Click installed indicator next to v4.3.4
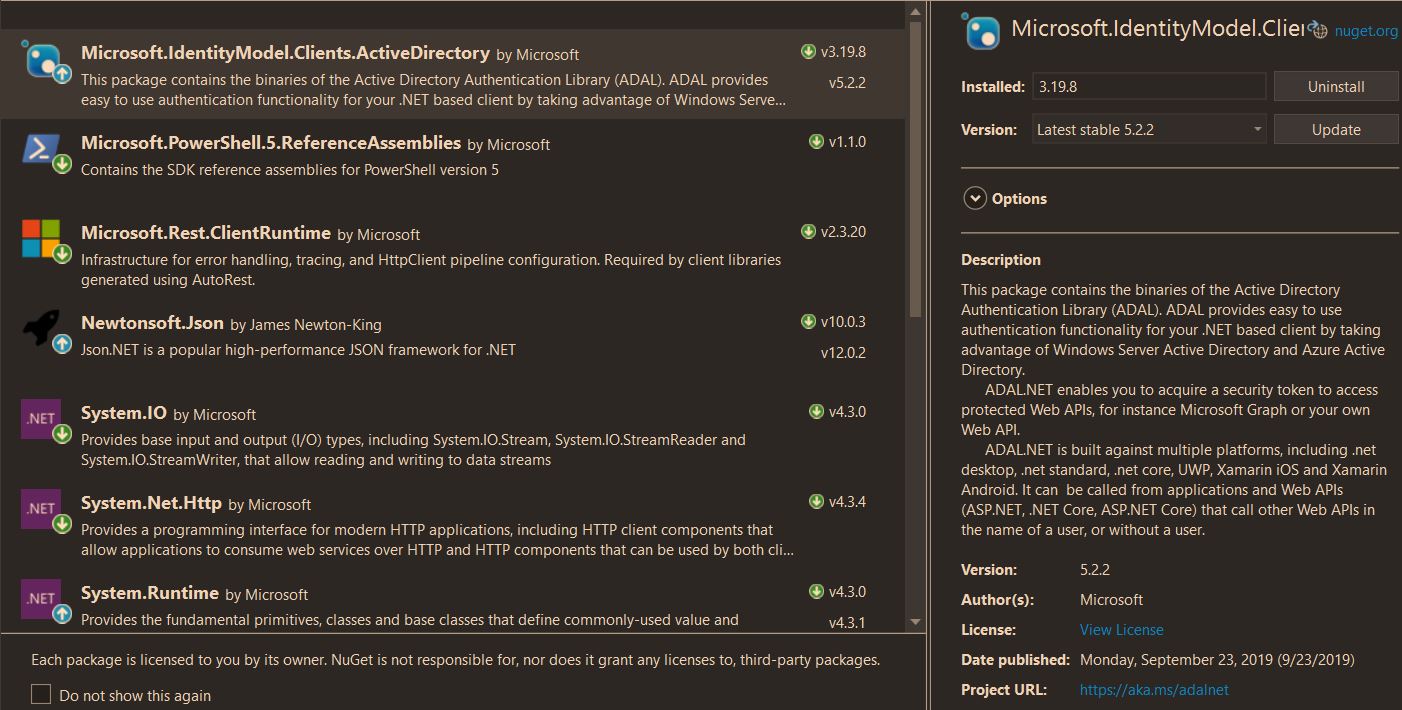 pos(816,502)
